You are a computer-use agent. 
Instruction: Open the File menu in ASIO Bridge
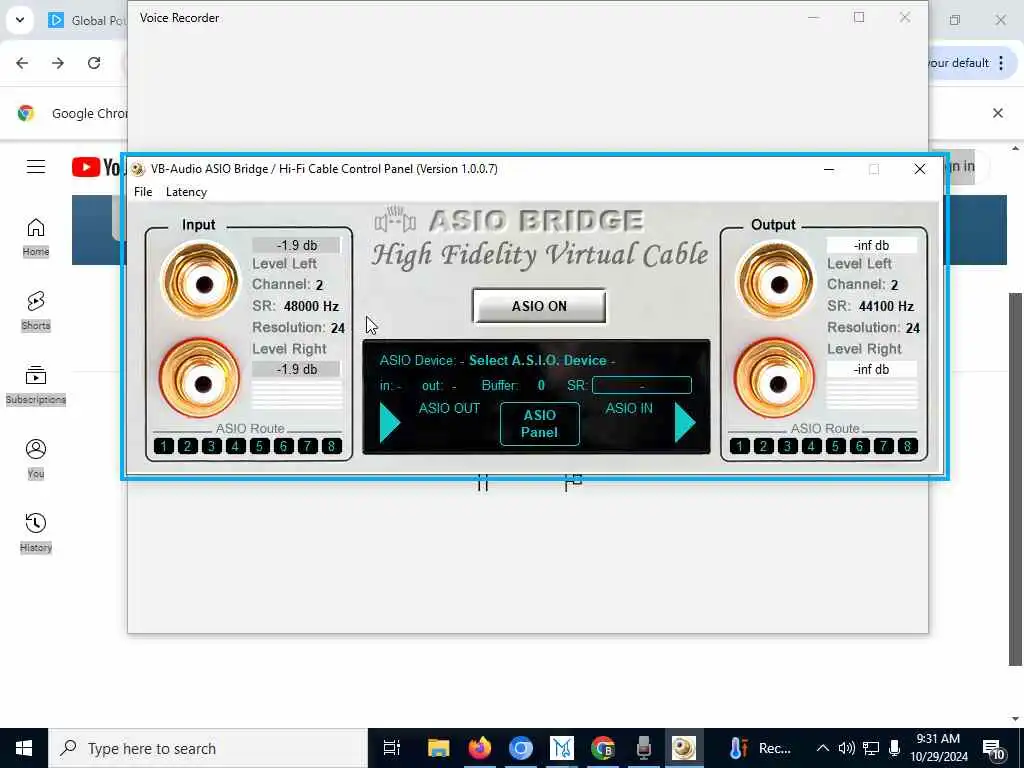(x=143, y=191)
